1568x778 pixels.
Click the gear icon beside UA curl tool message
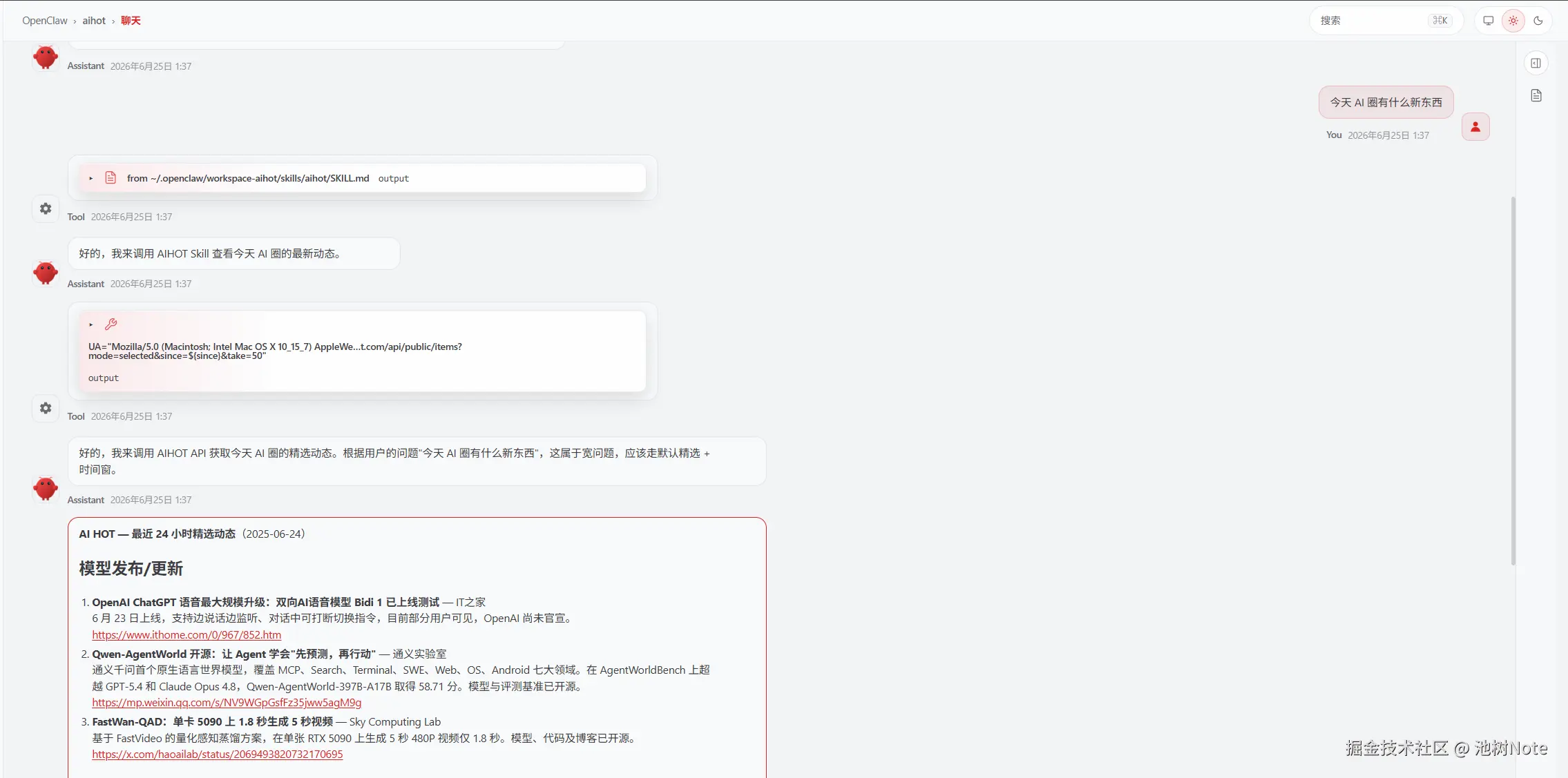pyautogui.click(x=46, y=408)
